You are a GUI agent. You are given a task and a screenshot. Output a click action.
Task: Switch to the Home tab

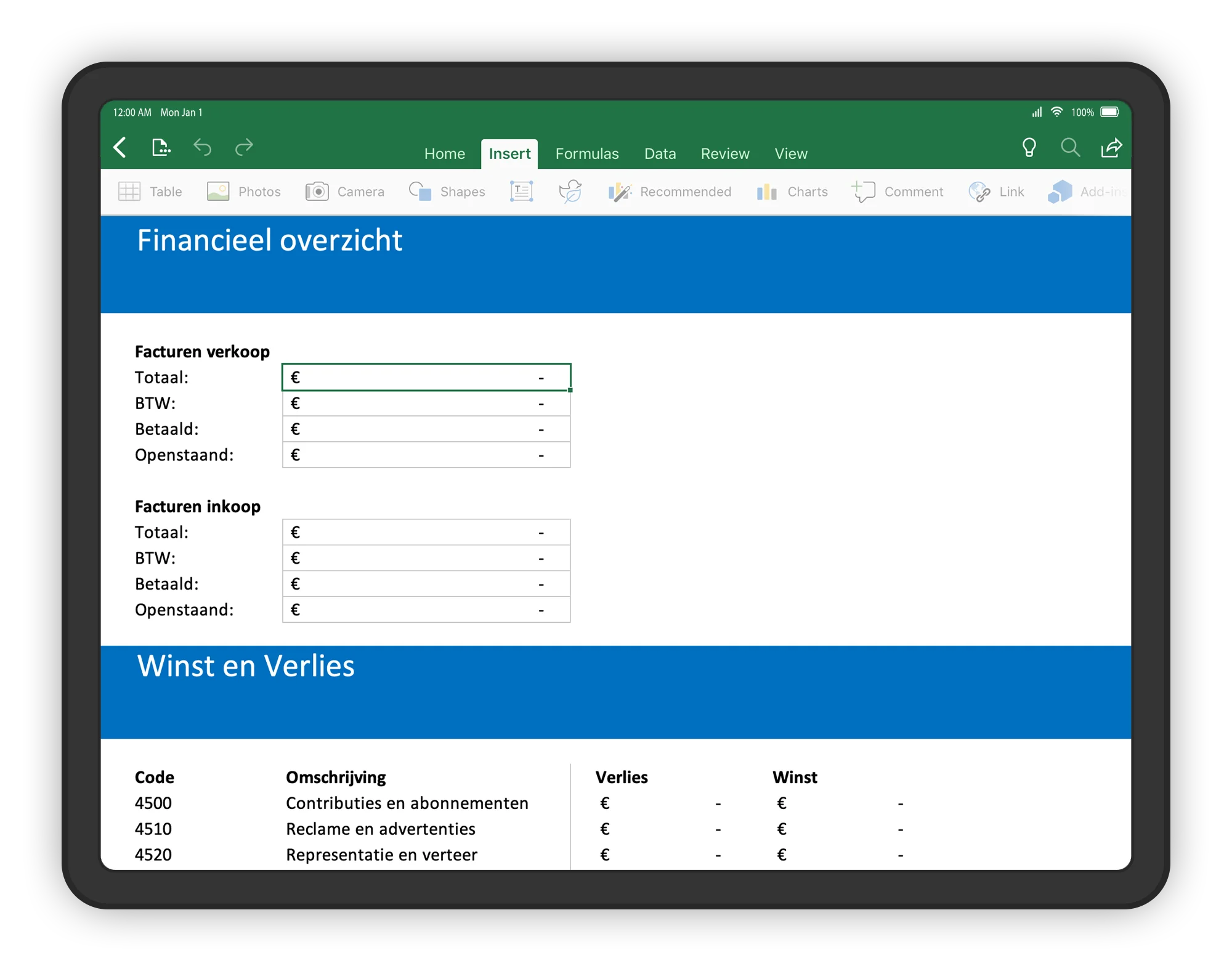click(x=444, y=153)
